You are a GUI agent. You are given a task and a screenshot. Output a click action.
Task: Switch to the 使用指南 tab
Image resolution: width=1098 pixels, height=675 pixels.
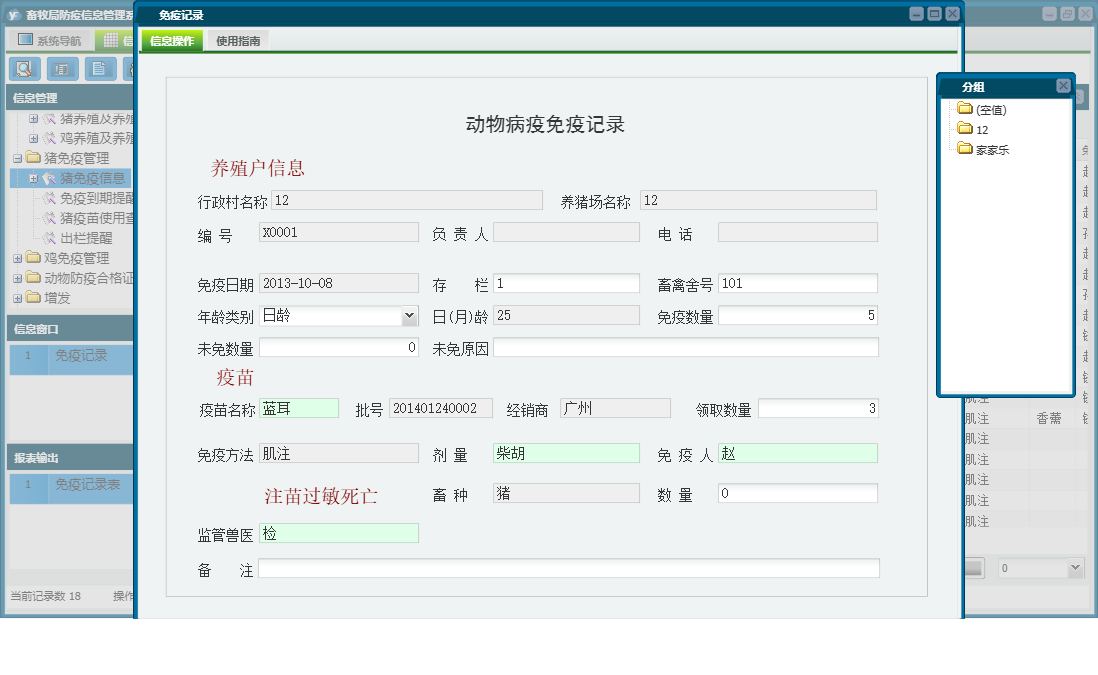(x=238, y=41)
